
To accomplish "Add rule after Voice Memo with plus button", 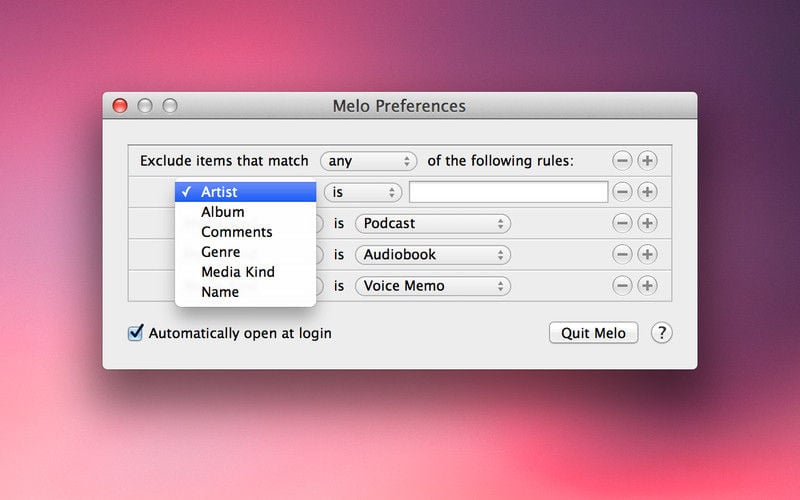I will click(647, 285).
